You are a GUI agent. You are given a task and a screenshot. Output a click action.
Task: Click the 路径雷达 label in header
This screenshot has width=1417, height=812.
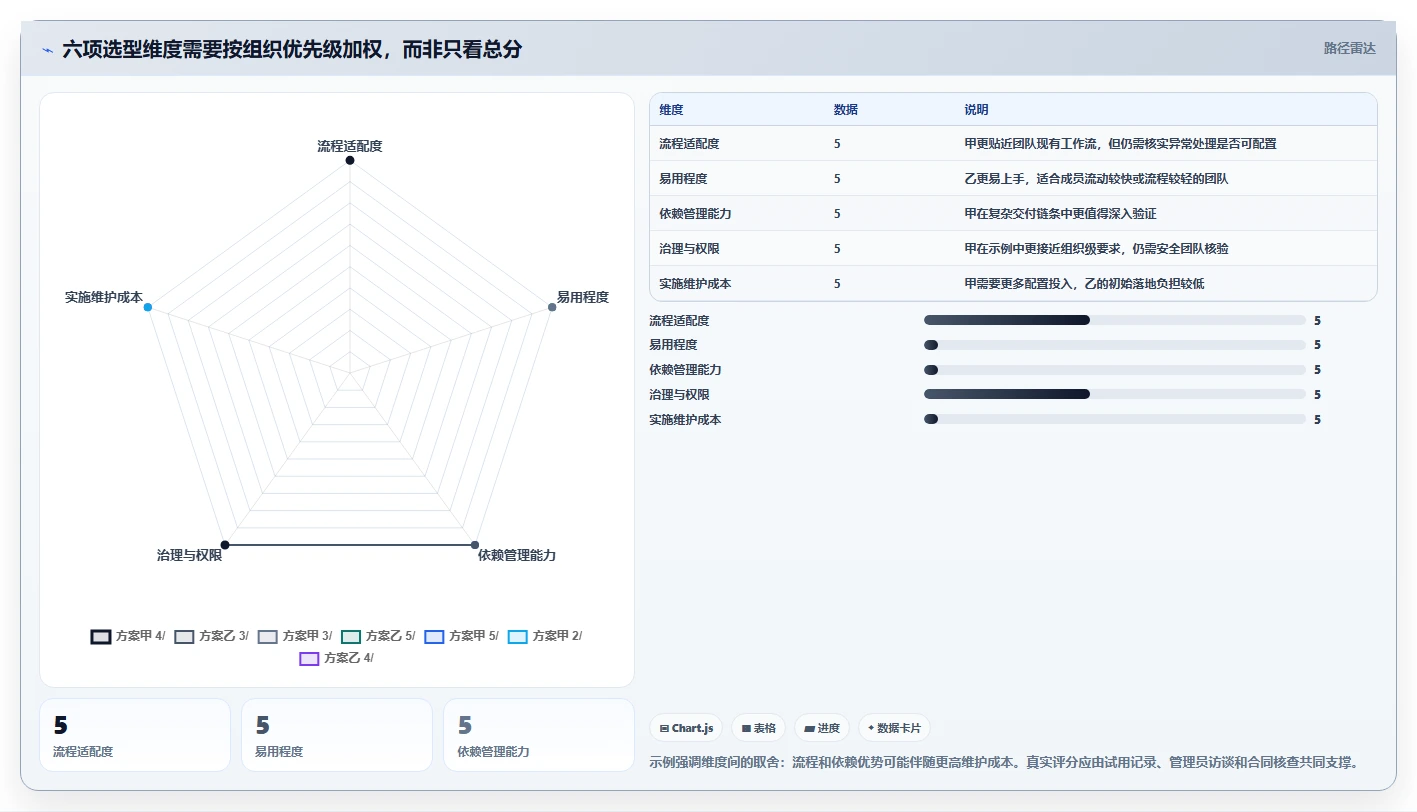[x=1349, y=48]
